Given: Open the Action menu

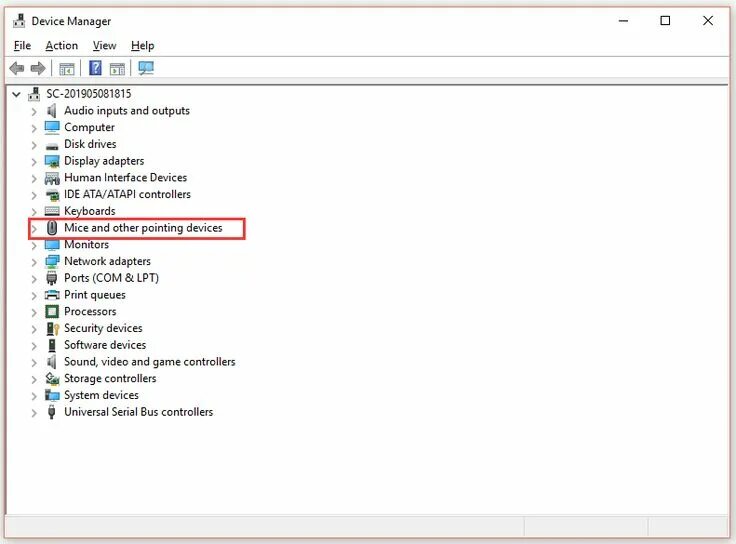Looking at the screenshot, I should 61,46.
